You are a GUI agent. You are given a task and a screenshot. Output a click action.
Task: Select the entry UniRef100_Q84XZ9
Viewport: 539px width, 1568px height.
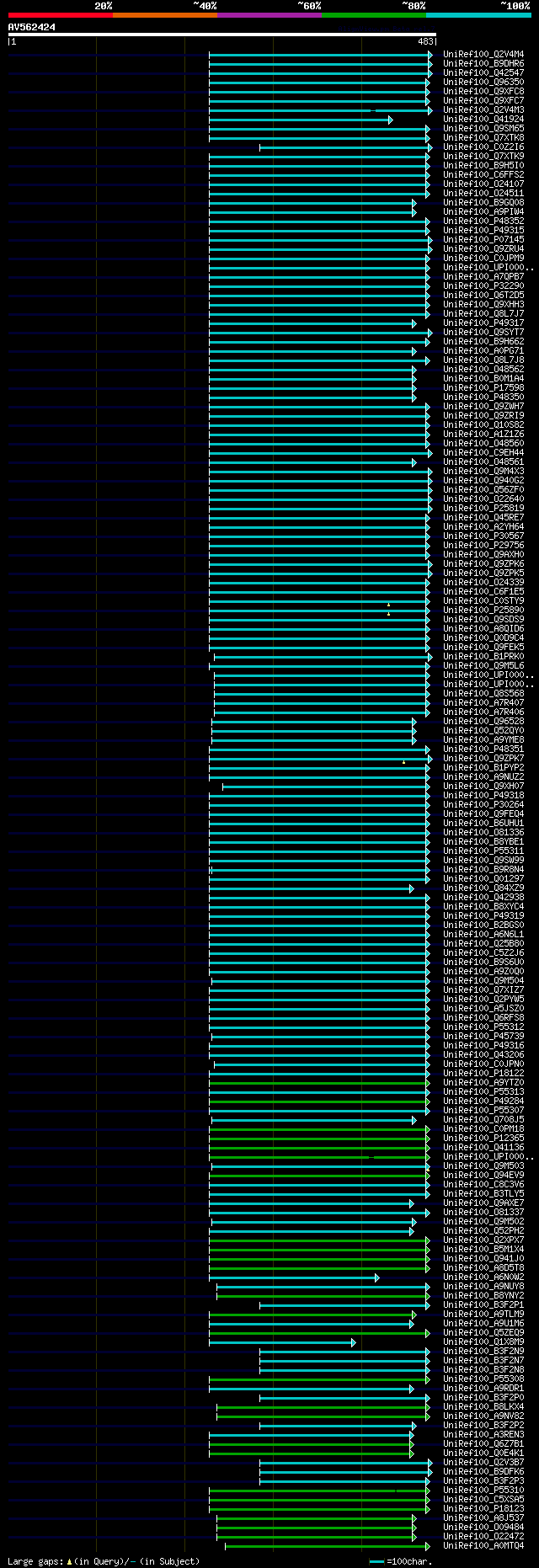(x=483, y=888)
